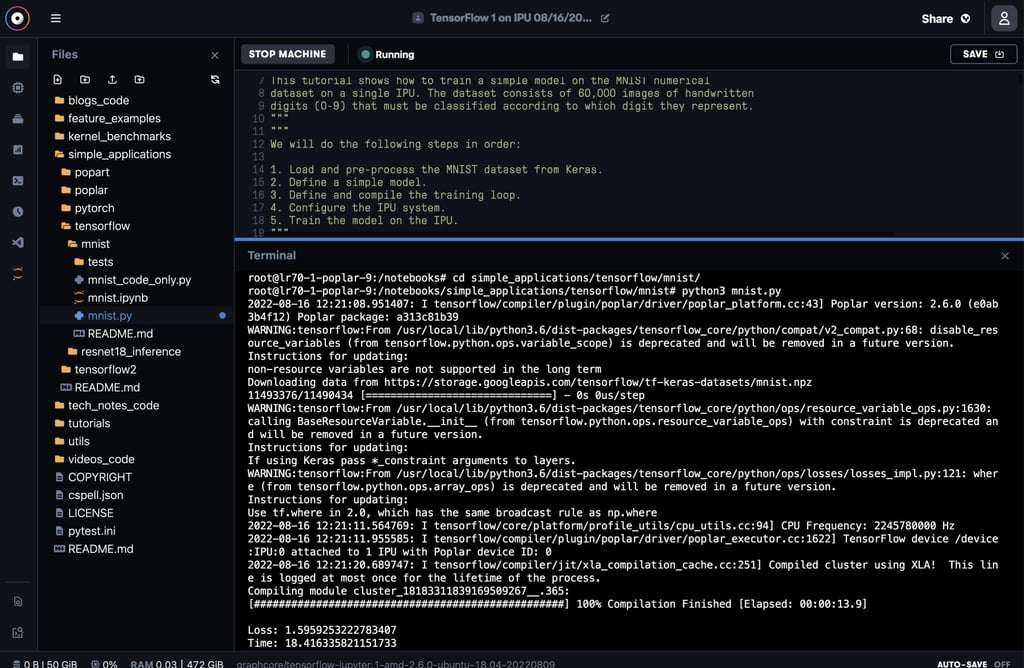The image size is (1024, 668).
Task: Open the LICENSE file
Action: pyautogui.click(x=84, y=513)
